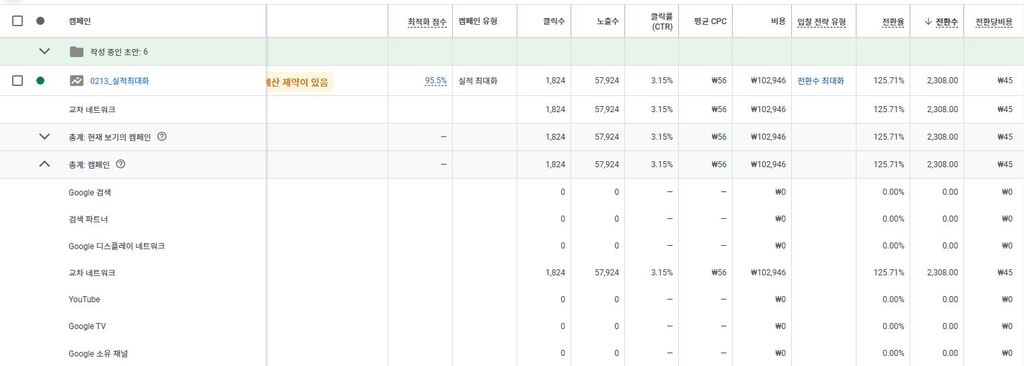Click the green enabled status dot of 0213 campaign
1024x366 pixels.
pyautogui.click(x=40, y=81)
